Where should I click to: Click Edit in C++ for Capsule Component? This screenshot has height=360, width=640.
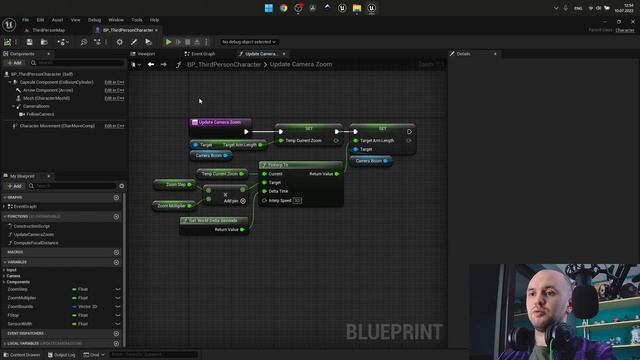pyautogui.click(x=114, y=82)
